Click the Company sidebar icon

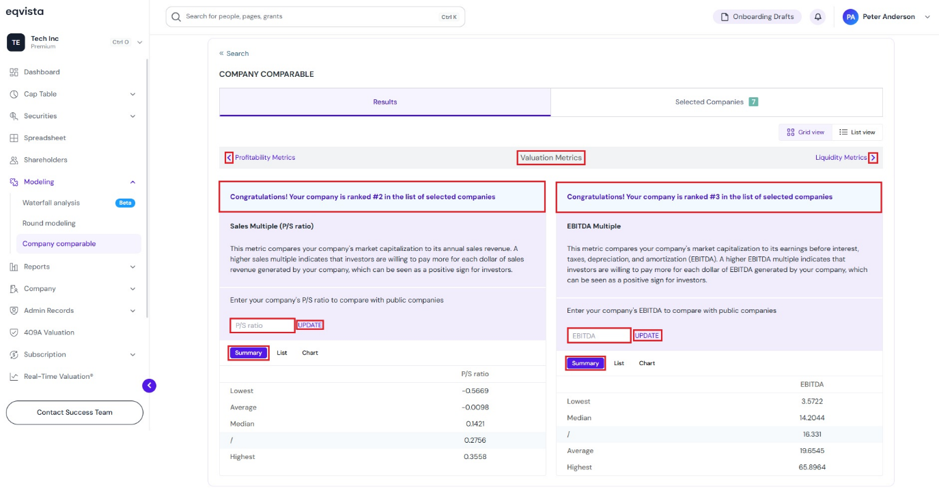pos(14,289)
